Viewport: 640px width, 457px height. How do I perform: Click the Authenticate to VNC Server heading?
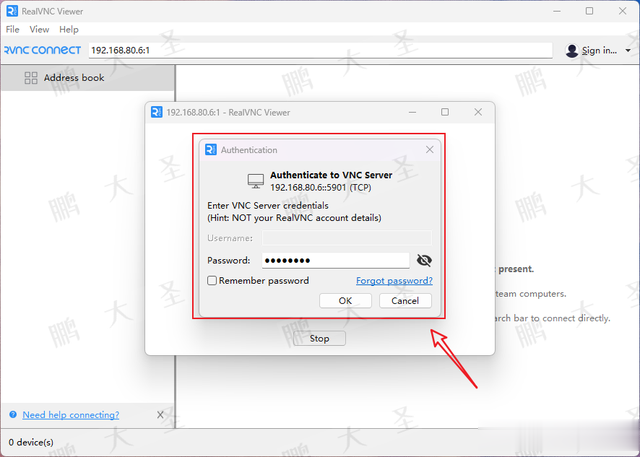(331, 175)
